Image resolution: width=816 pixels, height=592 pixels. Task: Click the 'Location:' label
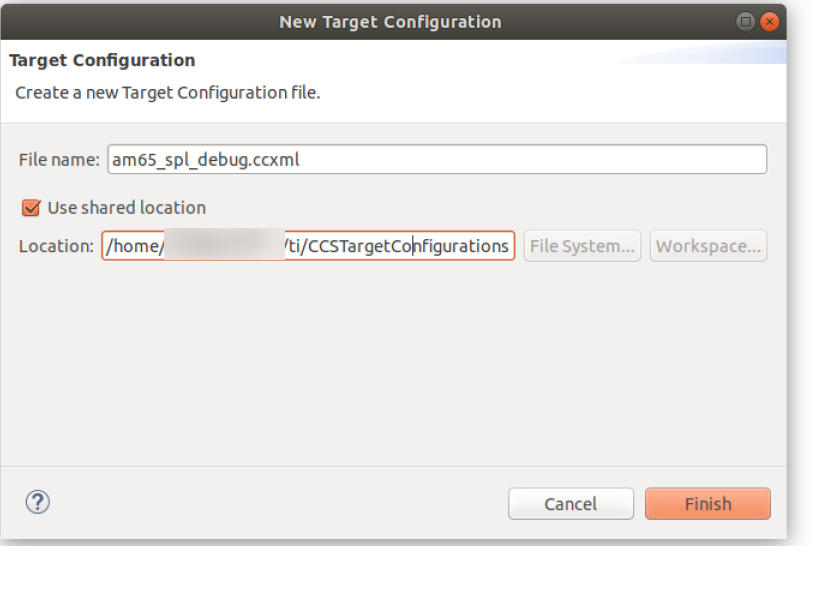coord(56,246)
